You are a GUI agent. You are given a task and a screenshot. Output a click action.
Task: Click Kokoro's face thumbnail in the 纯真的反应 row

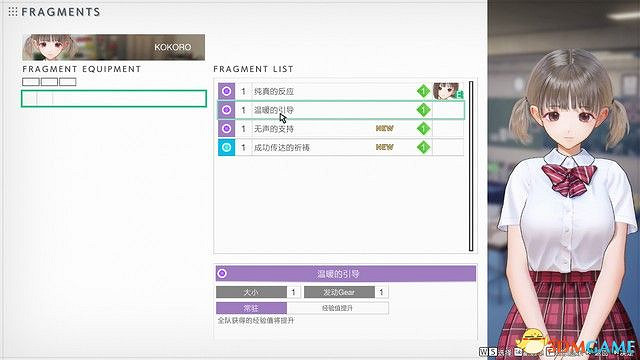pos(448,91)
